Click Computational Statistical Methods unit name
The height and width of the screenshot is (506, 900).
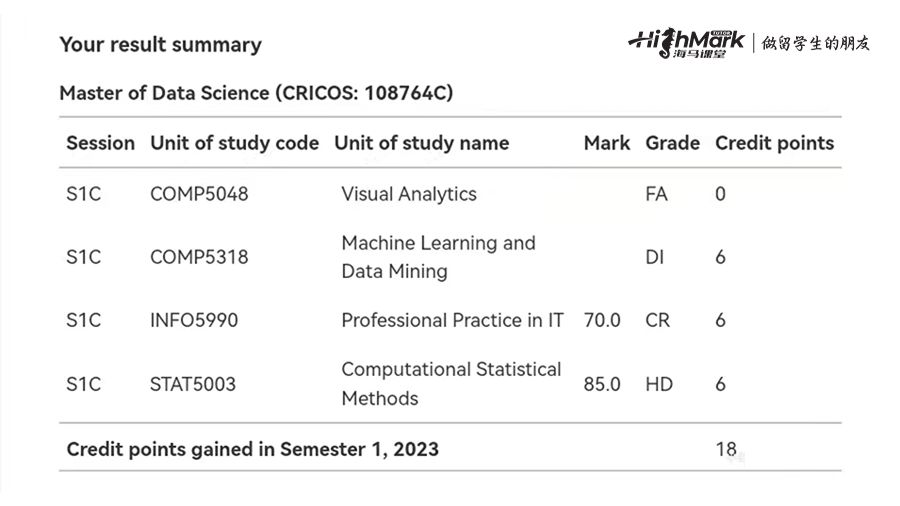[451, 383]
